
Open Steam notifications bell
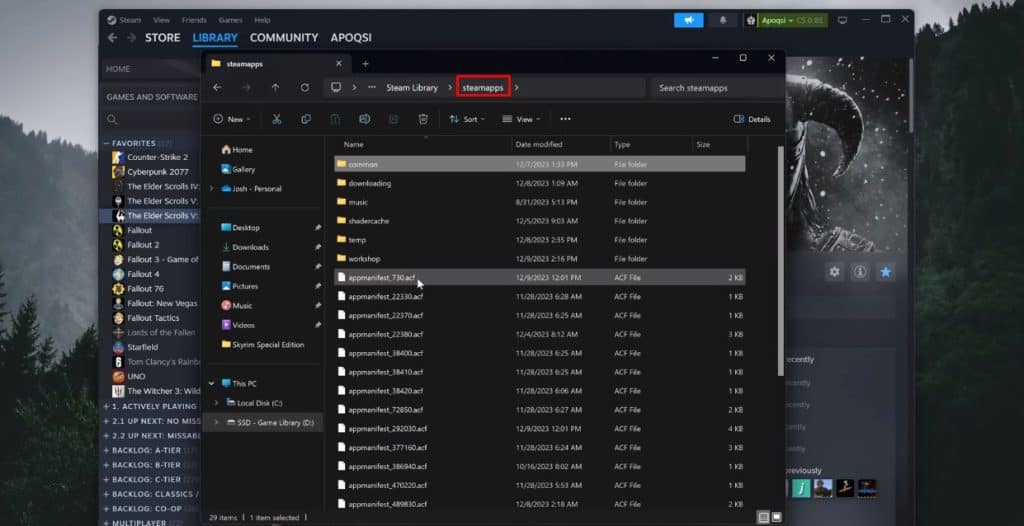[x=723, y=20]
